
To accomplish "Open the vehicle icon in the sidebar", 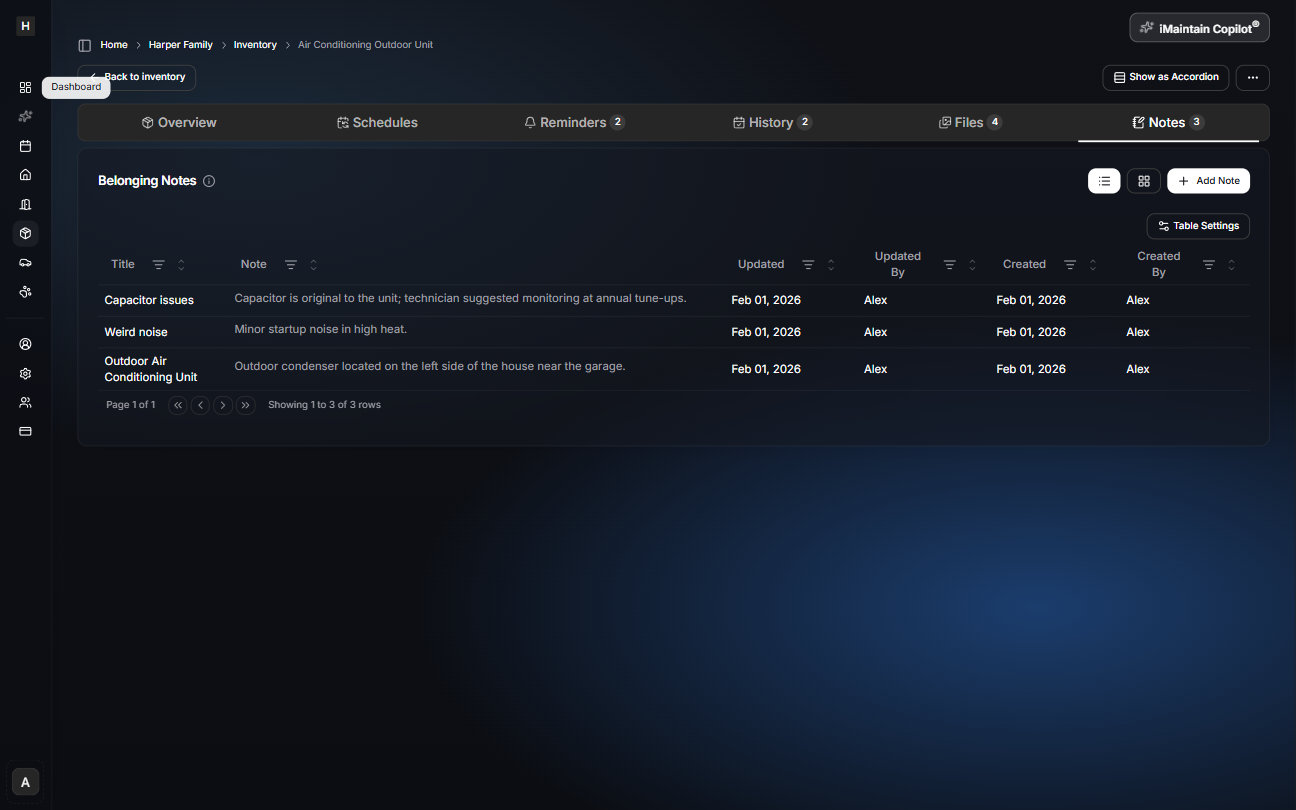I will click(26, 262).
